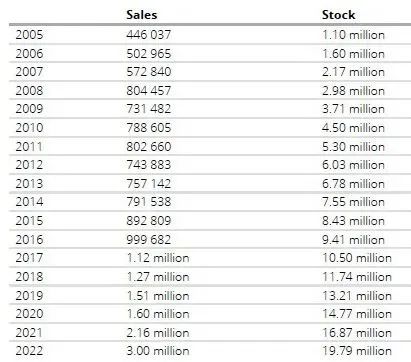Select stock value 19.79 million
The image size is (411, 362).
[357, 351]
